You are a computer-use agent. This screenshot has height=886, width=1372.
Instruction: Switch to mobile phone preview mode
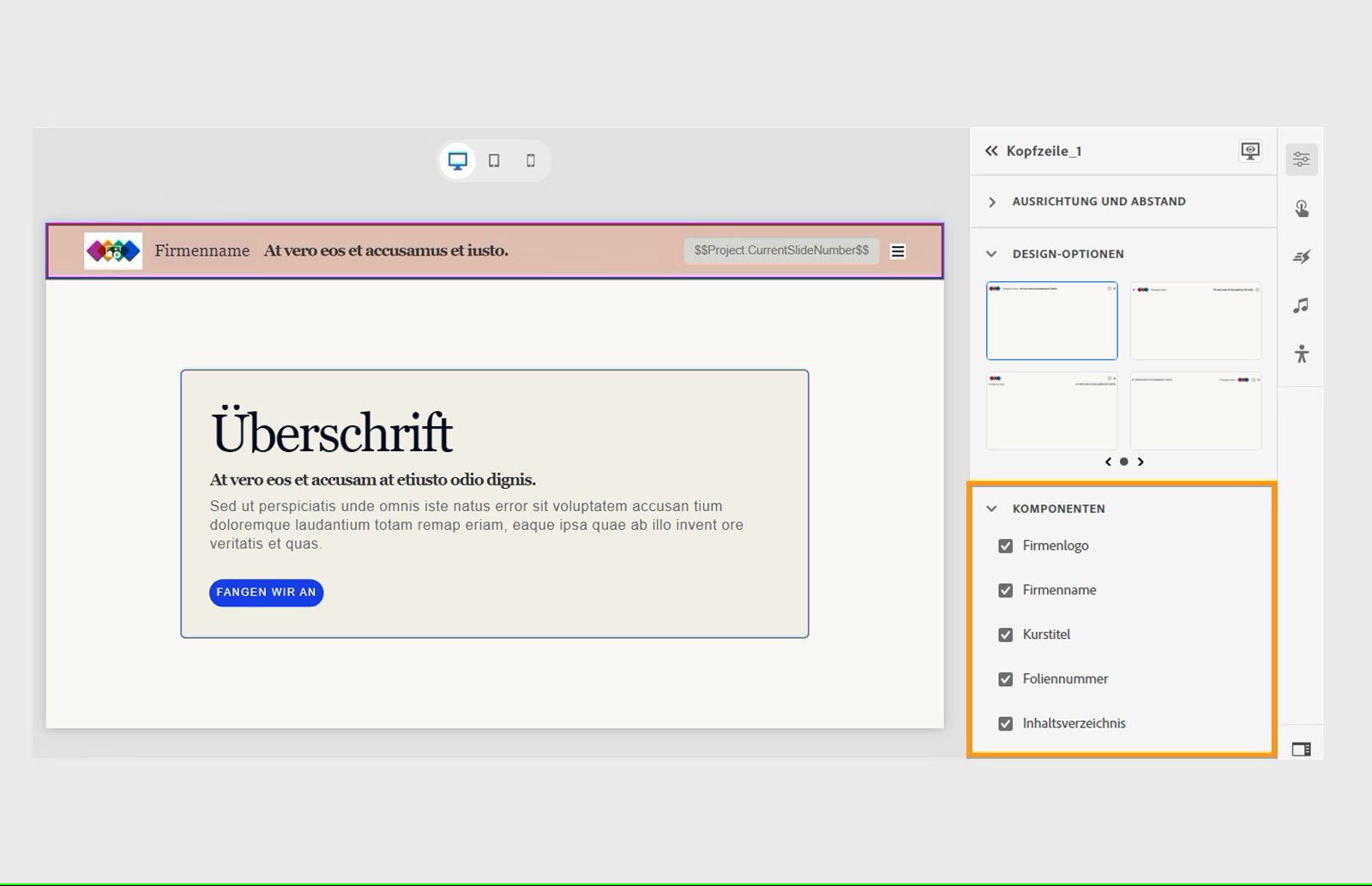531,160
